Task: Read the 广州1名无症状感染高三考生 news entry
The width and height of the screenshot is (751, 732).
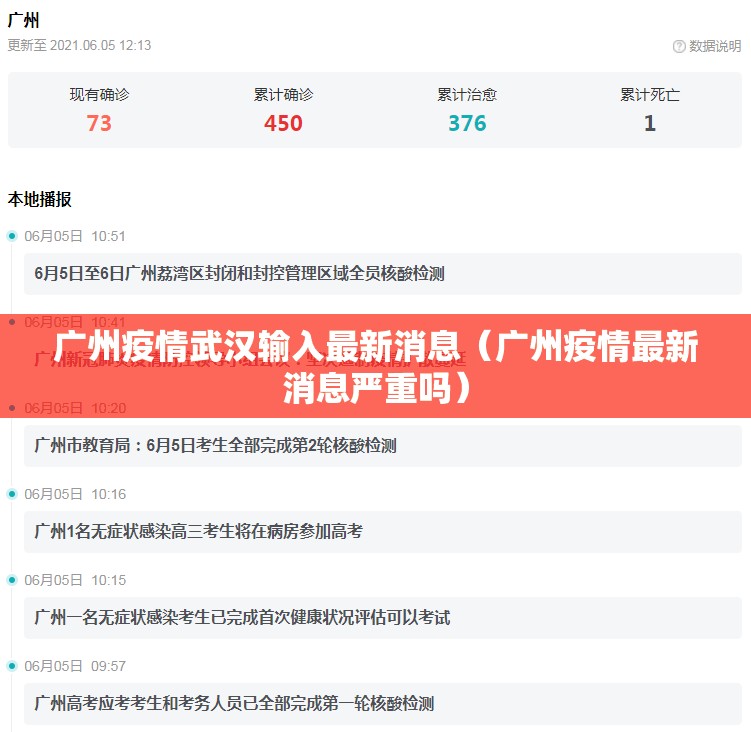Action: tap(198, 532)
